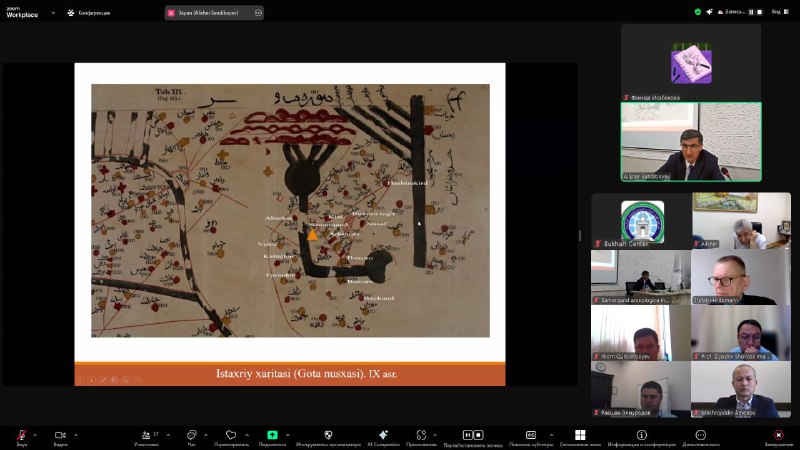The height and width of the screenshot is (450, 800).
Task: Open the ellipsis on the screen share tab
Action: [x=258, y=13]
